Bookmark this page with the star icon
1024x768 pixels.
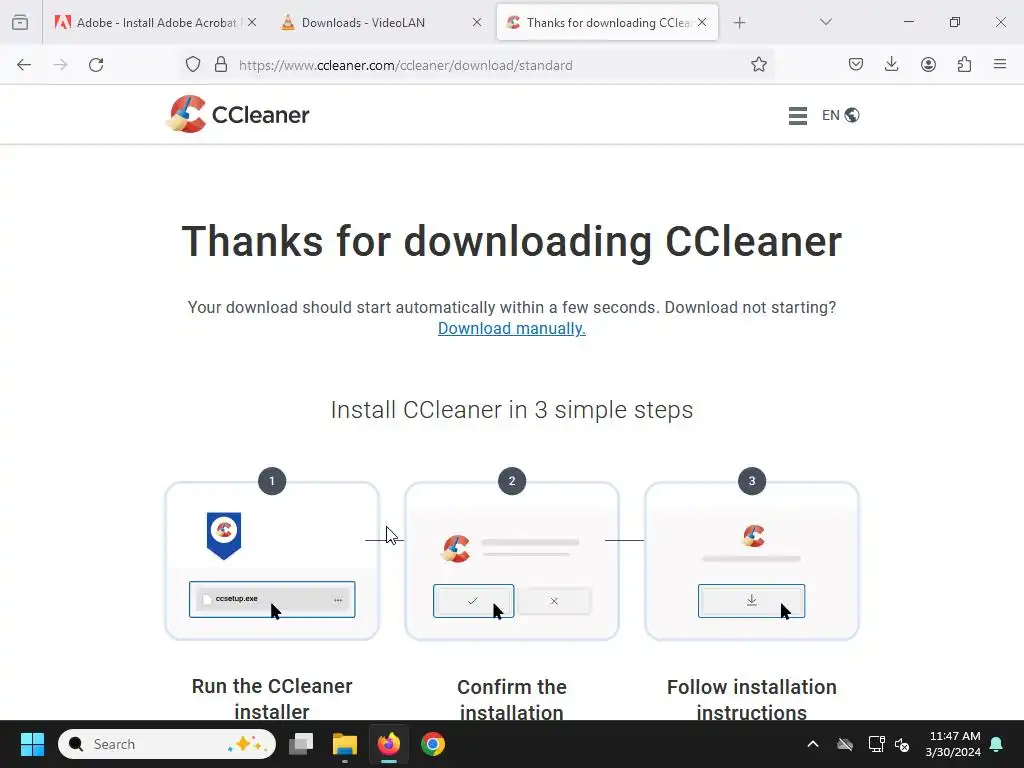(758, 65)
